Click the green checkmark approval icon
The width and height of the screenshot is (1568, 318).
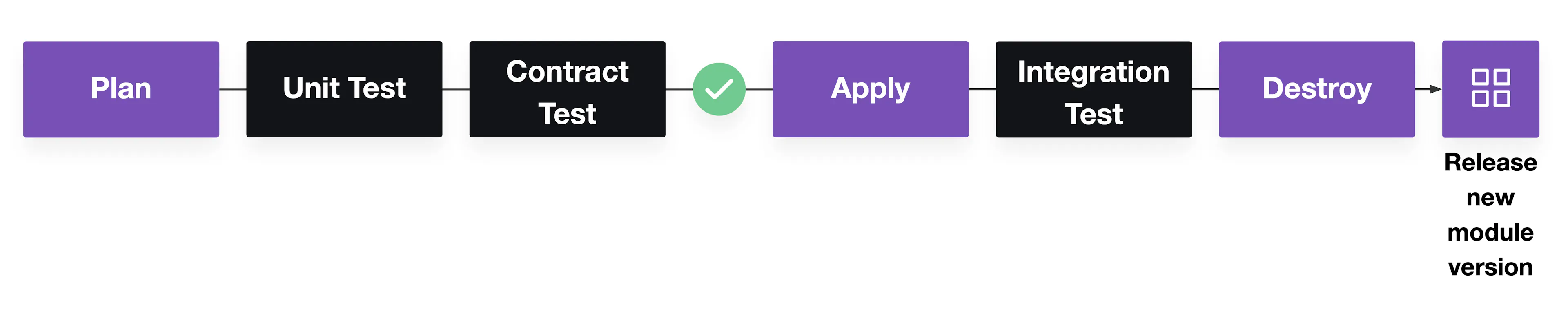click(x=719, y=89)
